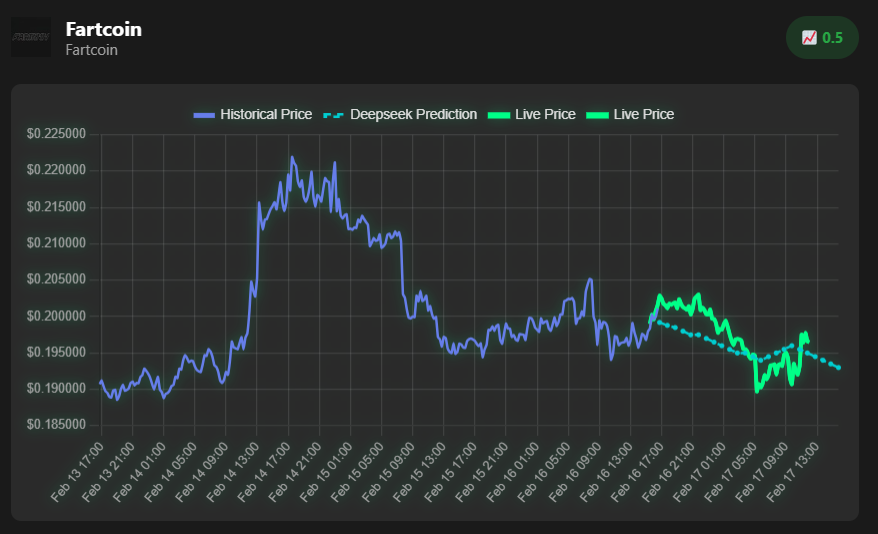Click the Feb 16 01:00 axis label

[x=513, y=472]
